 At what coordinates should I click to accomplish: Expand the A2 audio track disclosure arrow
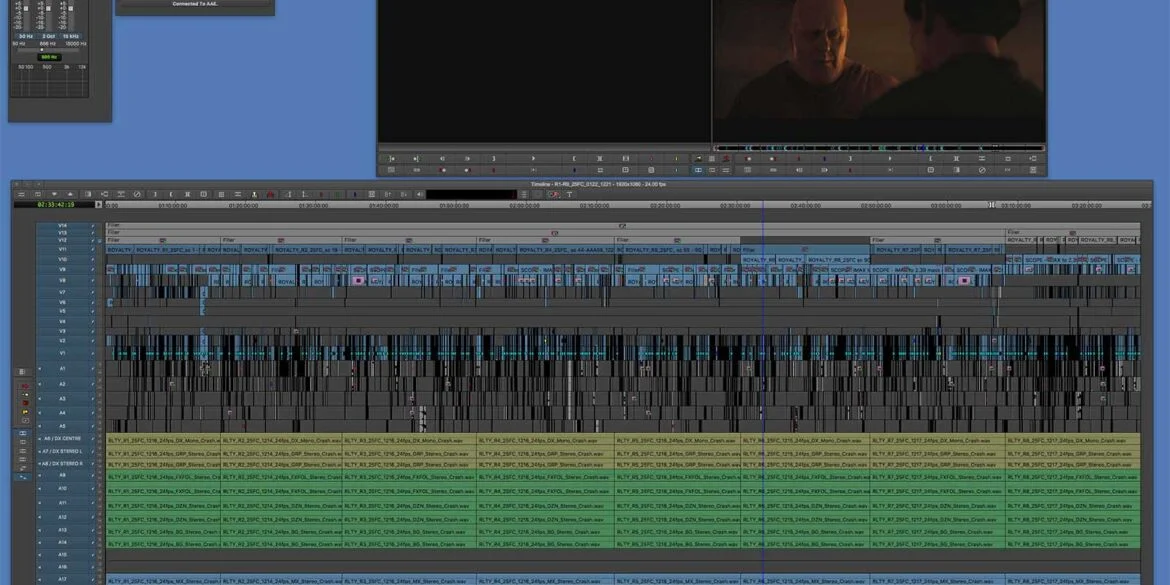point(40,384)
